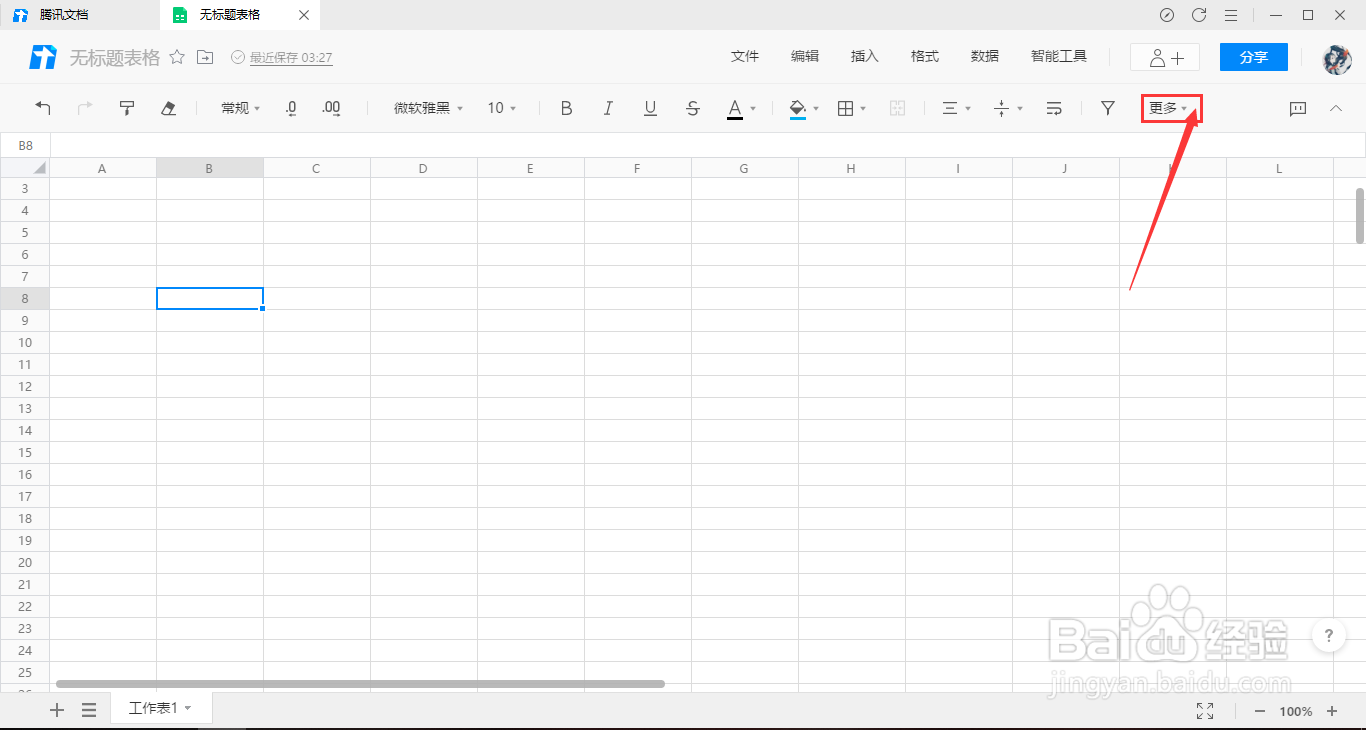Select the format painter tool

(x=127, y=108)
